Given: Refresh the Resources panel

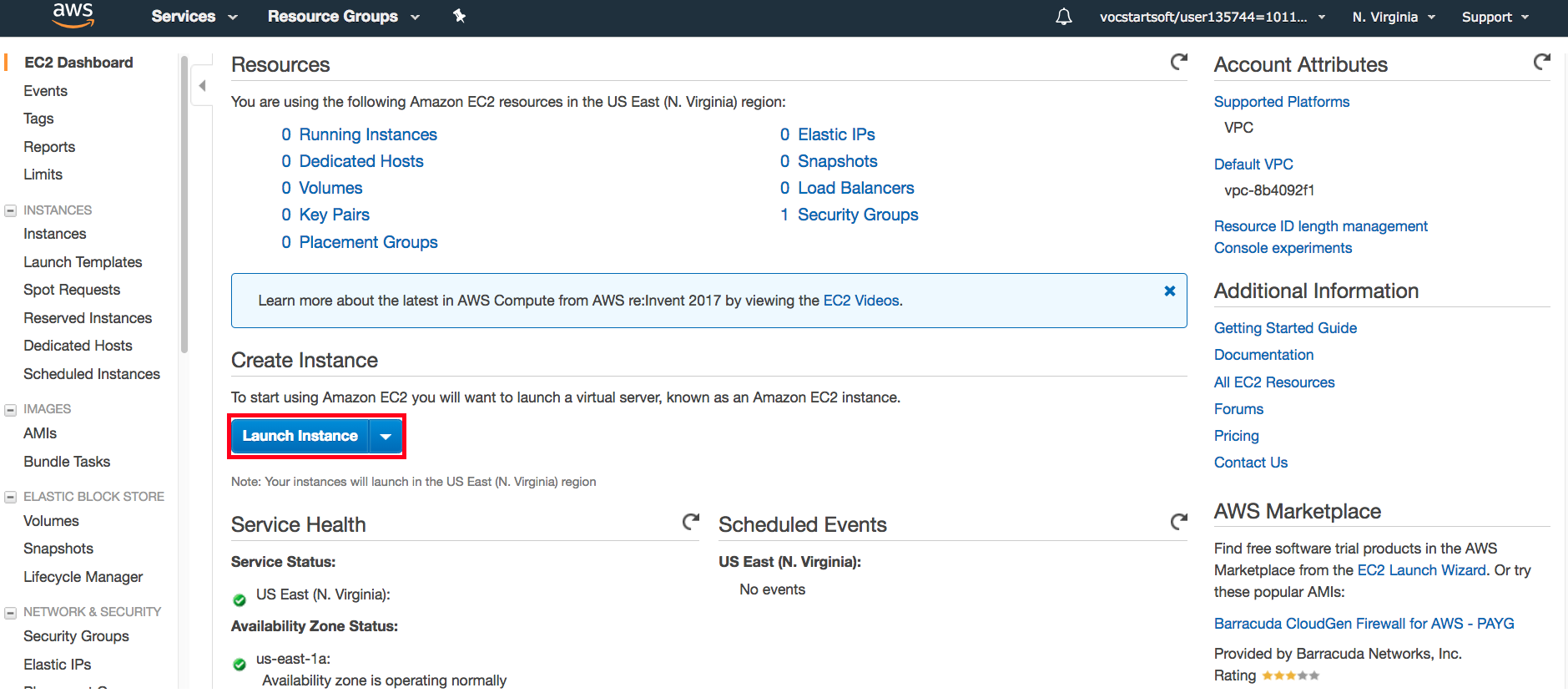Looking at the screenshot, I should pos(1178,62).
